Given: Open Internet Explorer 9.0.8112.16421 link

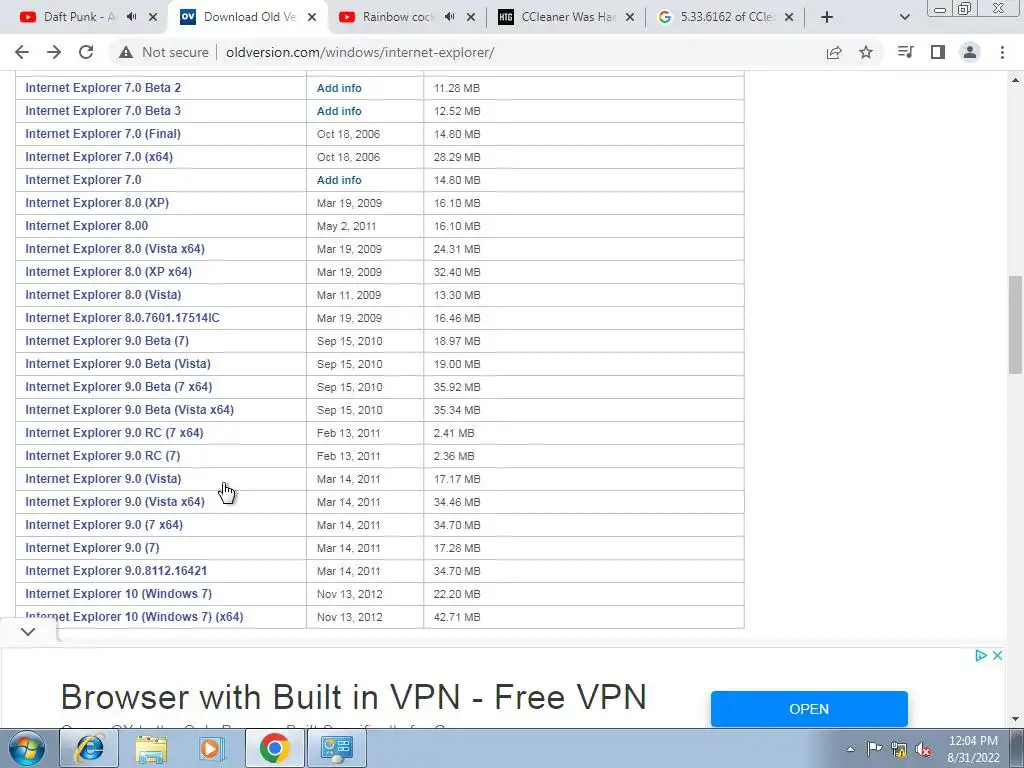Looking at the screenshot, I should [x=116, y=571].
